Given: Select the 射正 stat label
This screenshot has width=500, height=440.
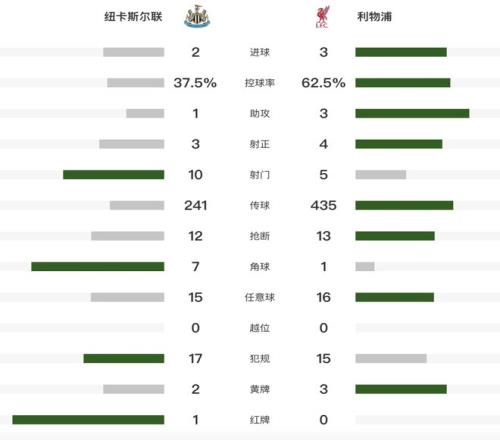Looking at the screenshot, I should pos(260,144).
